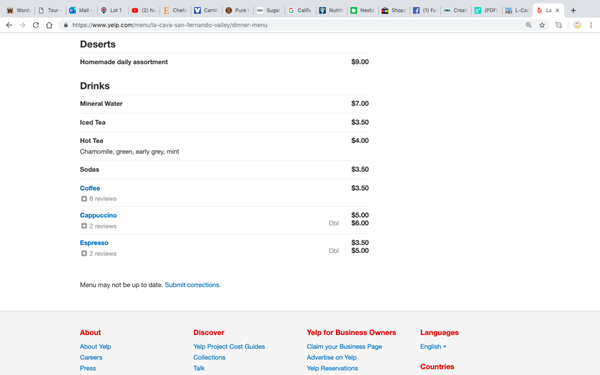Click the 'Deserts' section heading

pos(98,44)
